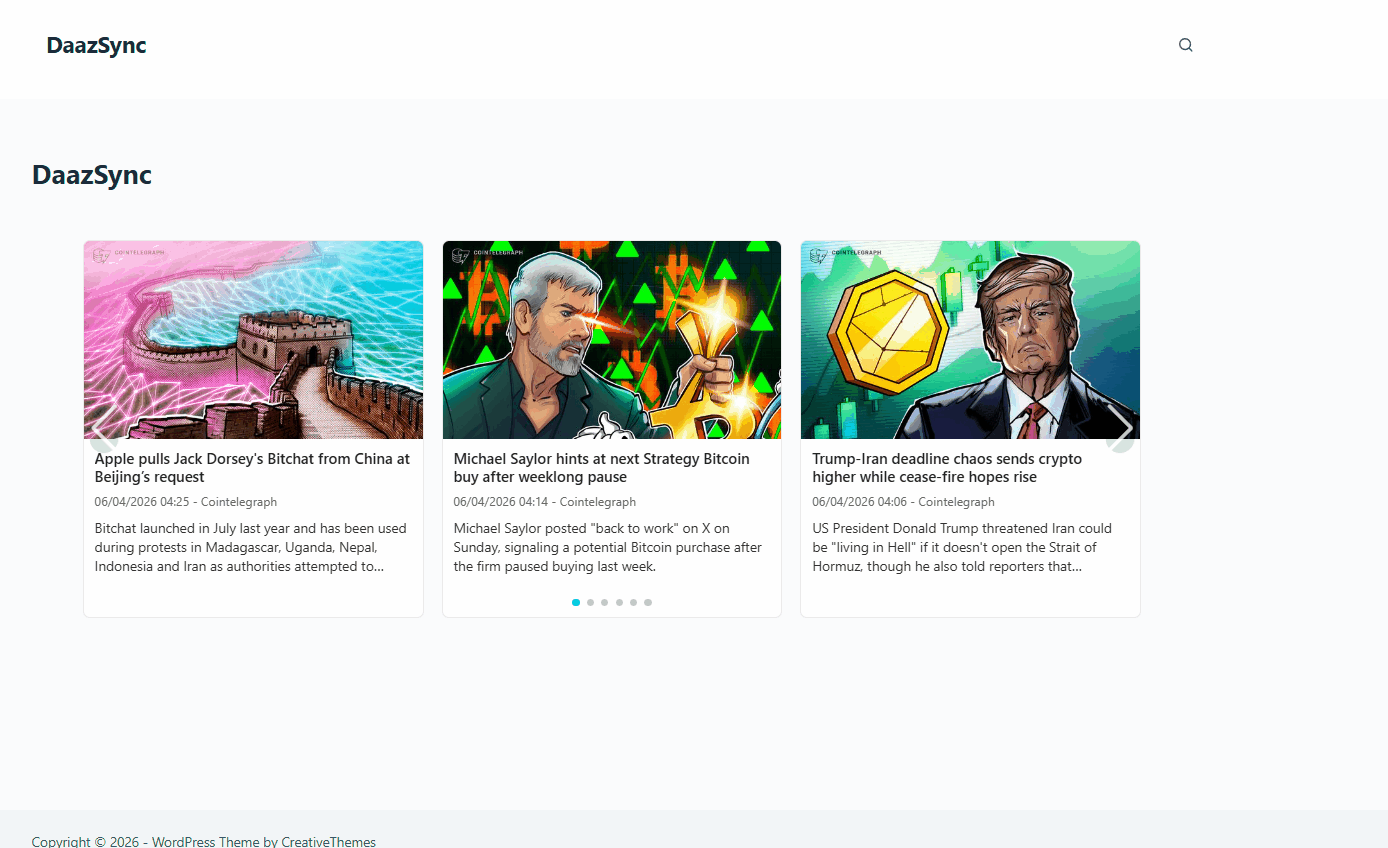Open the Trump-Iran article thumbnail image

click(x=969, y=339)
